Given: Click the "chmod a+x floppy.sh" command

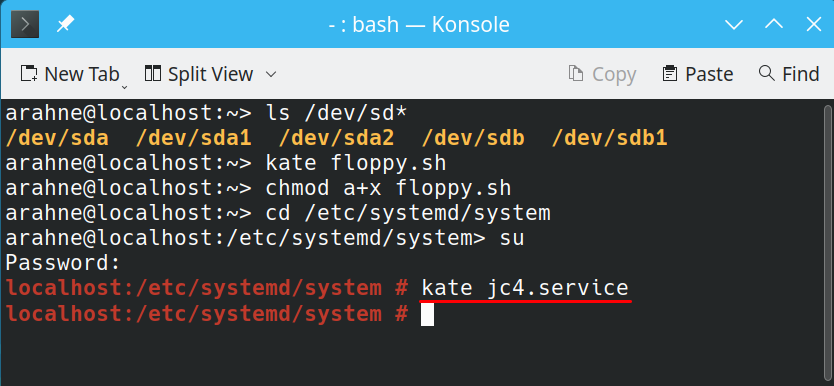Looking at the screenshot, I should 388,188.
